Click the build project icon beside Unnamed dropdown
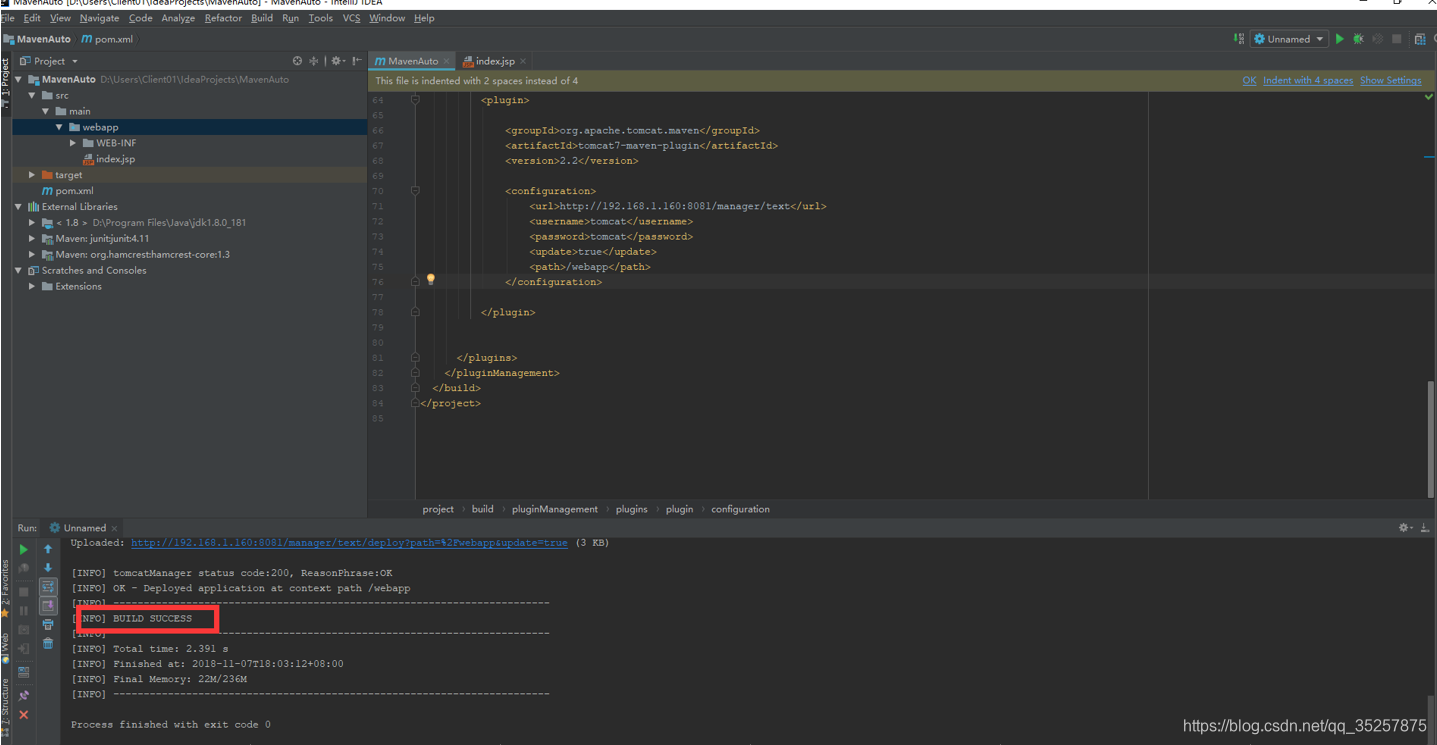This screenshot has height=745, width=1437. [x=1238, y=39]
